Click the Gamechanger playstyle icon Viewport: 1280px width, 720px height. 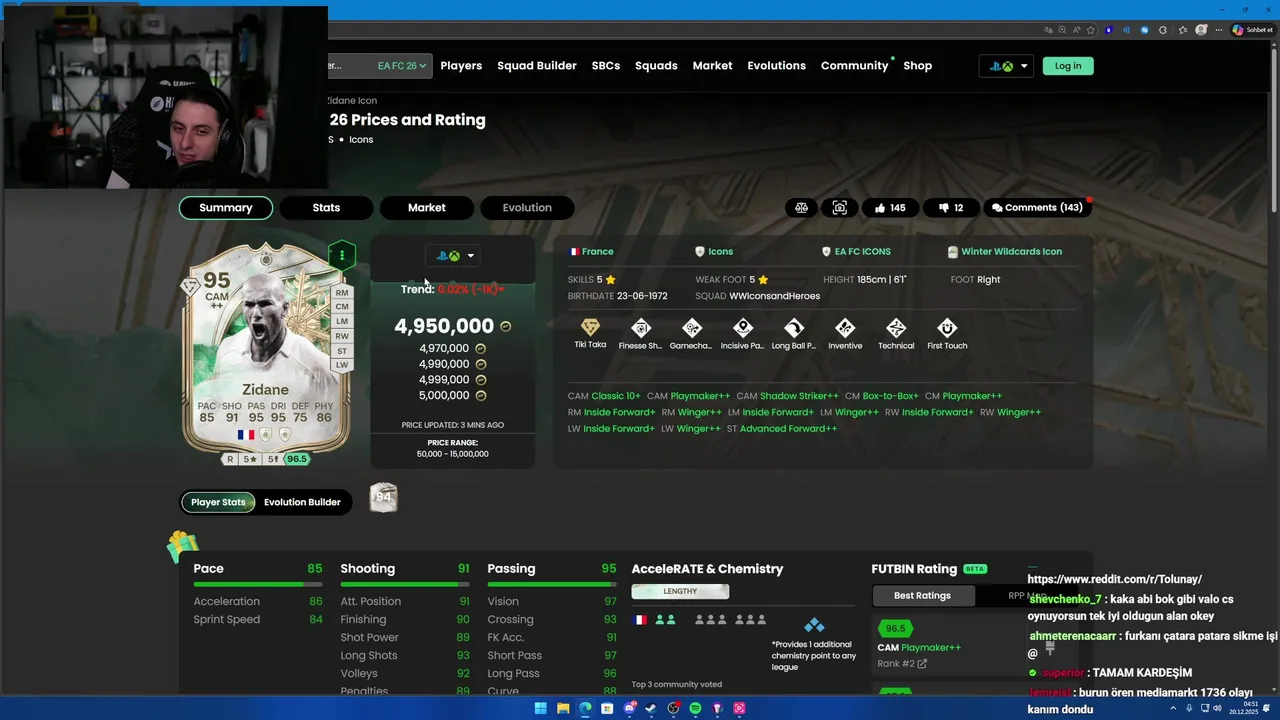pyautogui.click(x=692, y=328)
